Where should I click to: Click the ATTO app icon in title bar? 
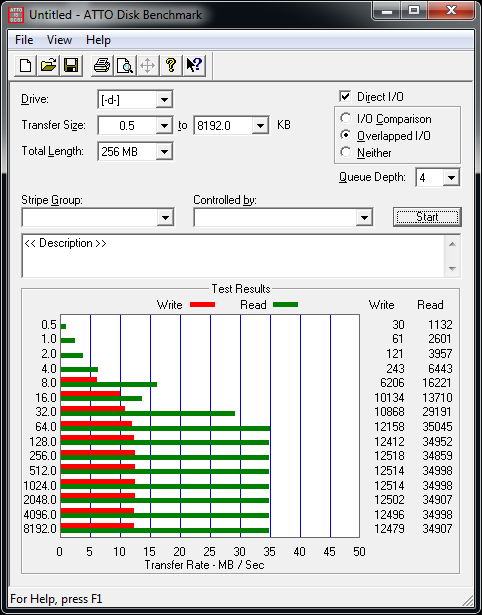click(16, 15)
